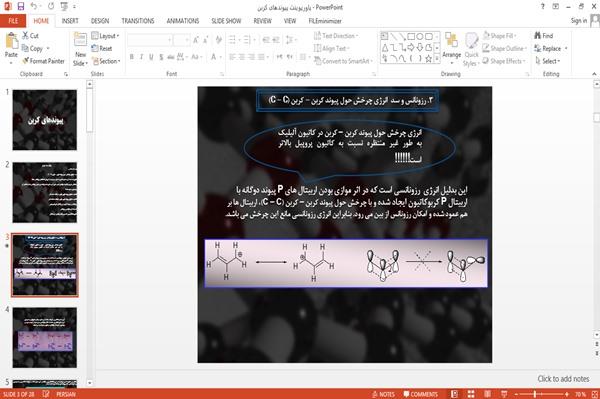The image size is (600, 399).
Task: Click PERSIAN language indicator in status bar
Action: (66, 394)
